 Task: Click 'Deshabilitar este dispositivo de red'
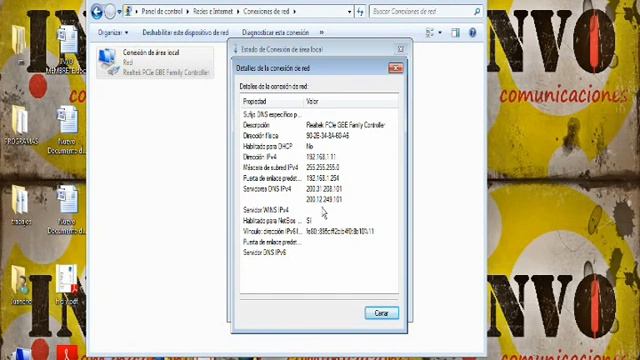point(185,32)
